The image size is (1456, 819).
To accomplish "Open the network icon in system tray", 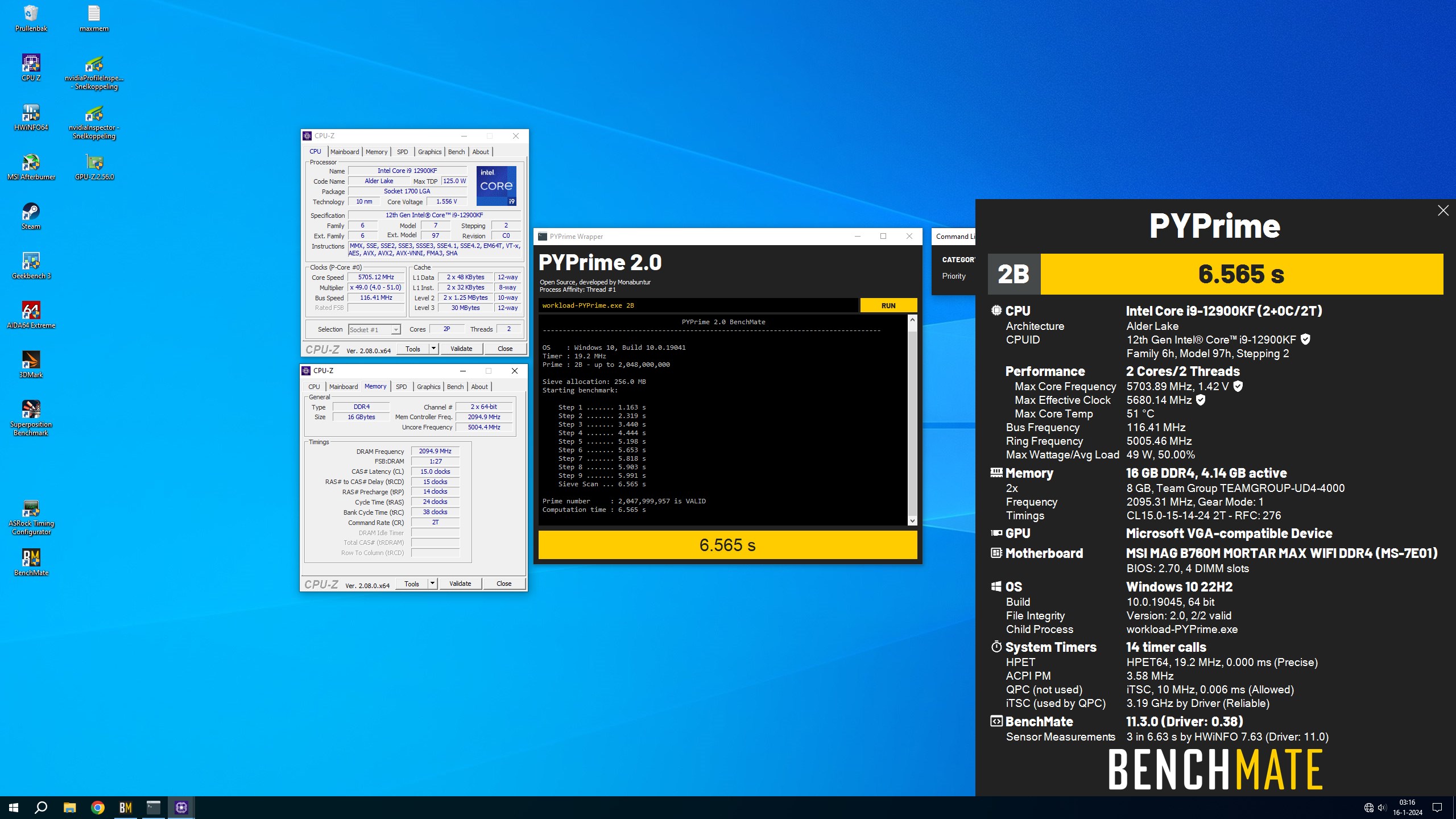I will (1368, 808).
